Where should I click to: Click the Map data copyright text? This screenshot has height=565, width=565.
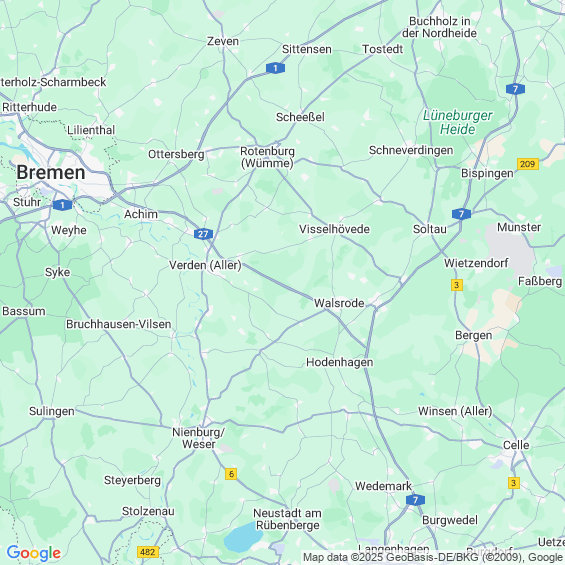point(433,557)
